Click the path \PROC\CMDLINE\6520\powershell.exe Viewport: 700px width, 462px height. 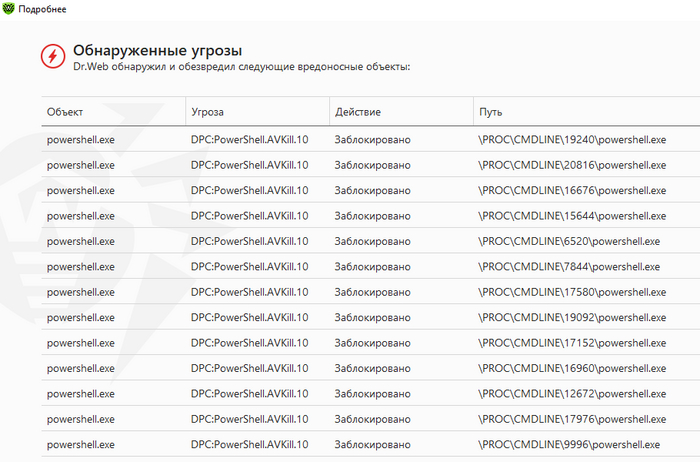pyautogui.click(x=569, y=241)
